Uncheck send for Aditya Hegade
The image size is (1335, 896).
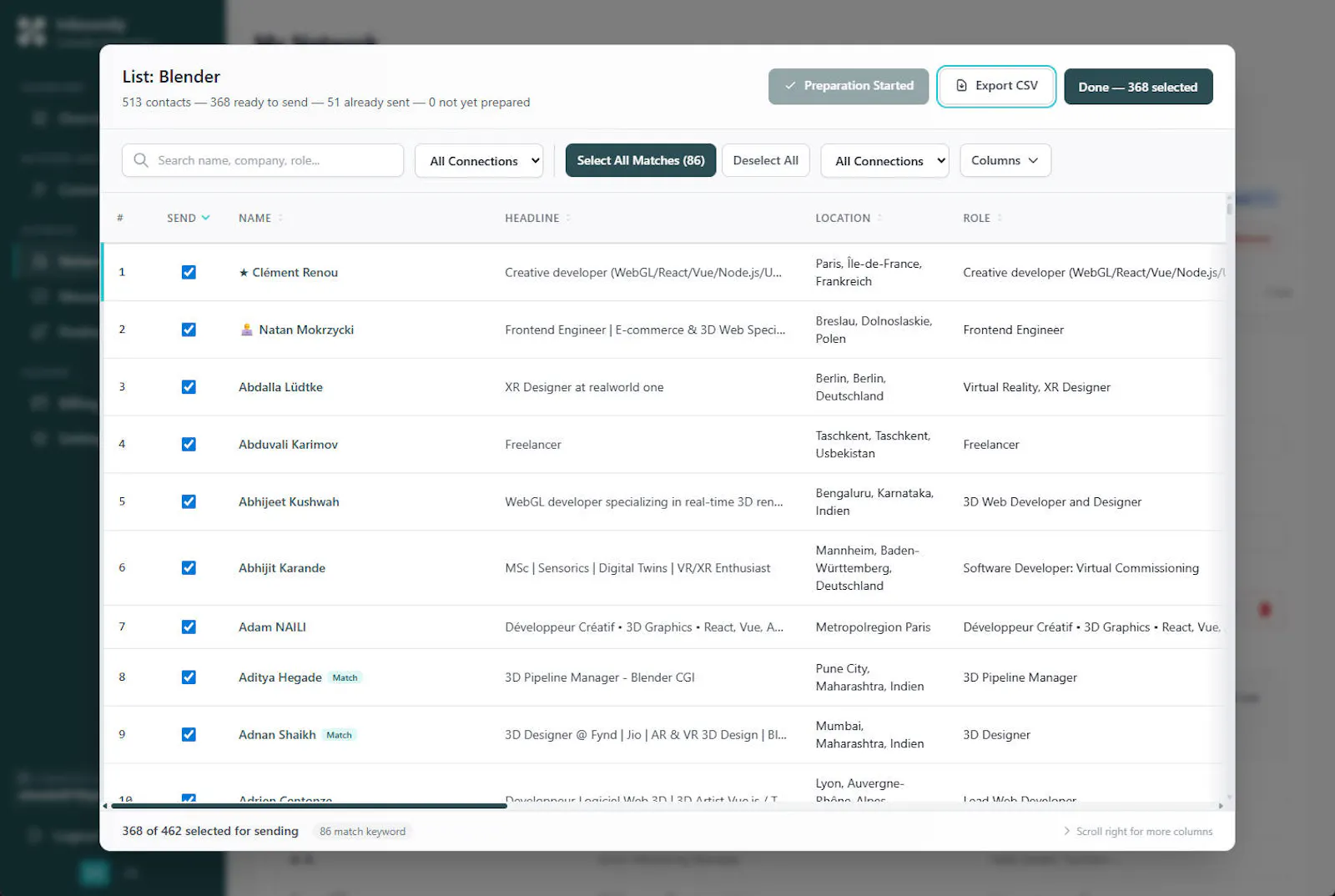[189, 677]
